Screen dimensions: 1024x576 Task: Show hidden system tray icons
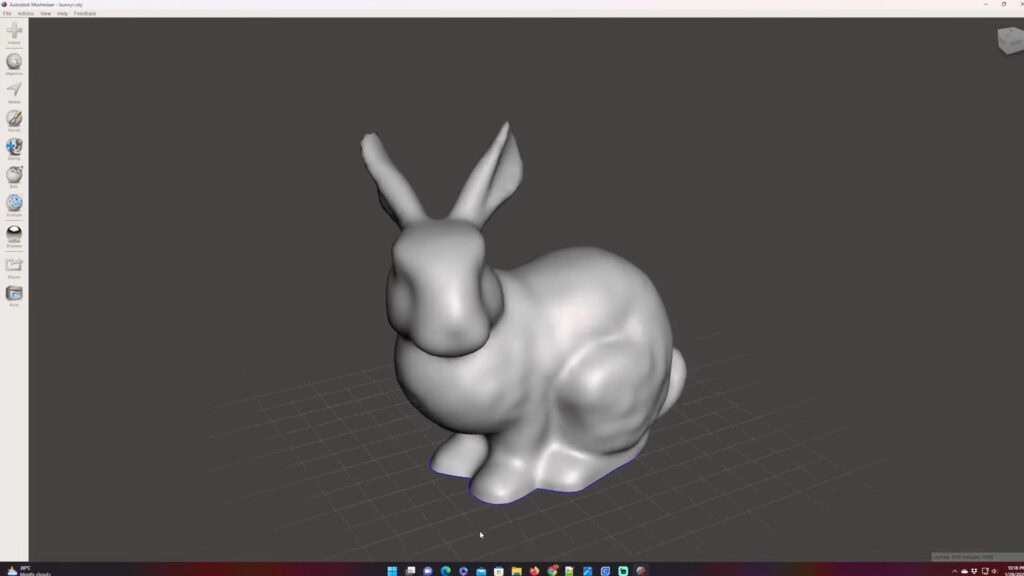(954, 571)
